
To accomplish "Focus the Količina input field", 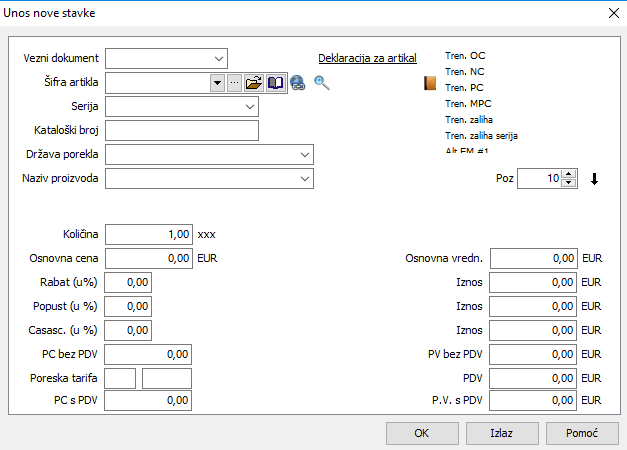I will click(149, 234).
